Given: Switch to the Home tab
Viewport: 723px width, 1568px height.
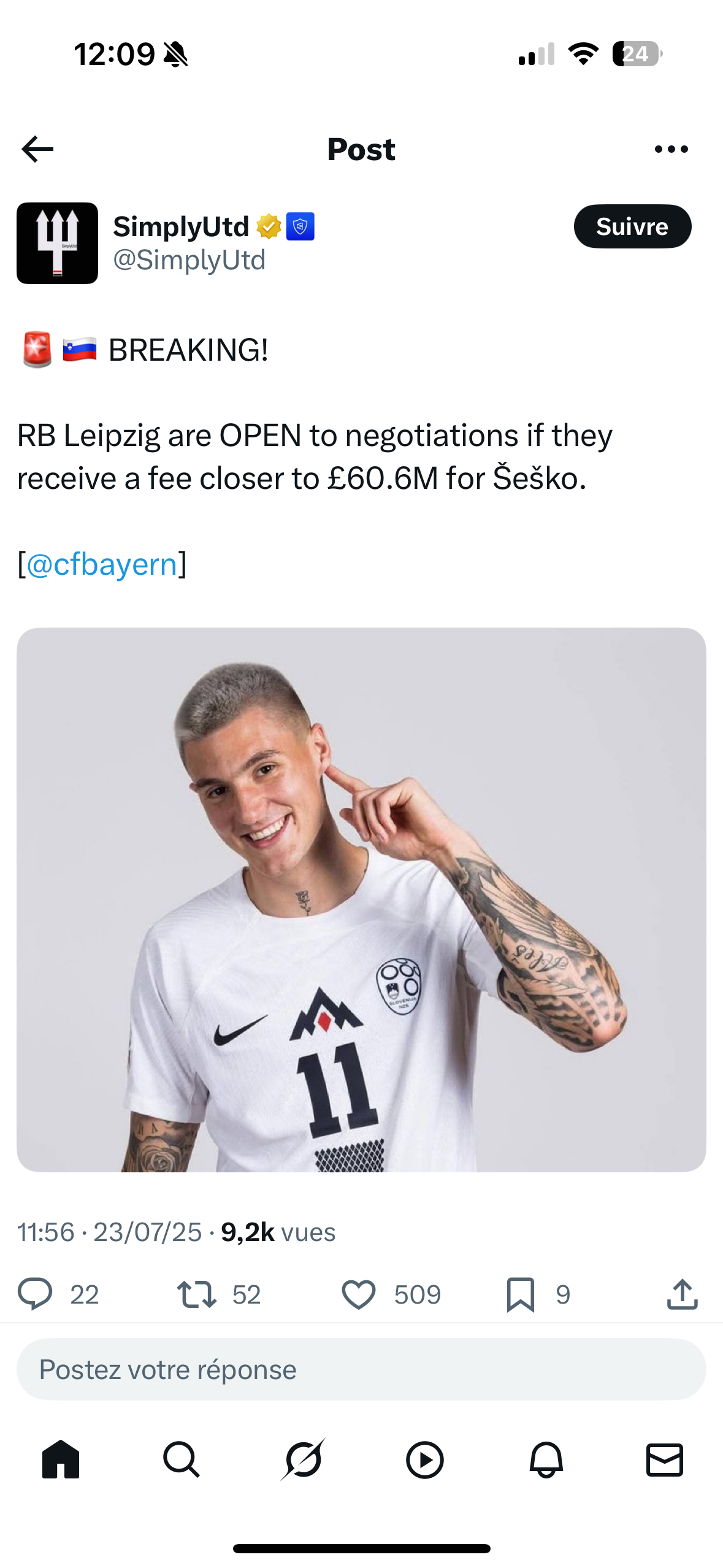Looking at the screenshot, I should pos(61,1459).
